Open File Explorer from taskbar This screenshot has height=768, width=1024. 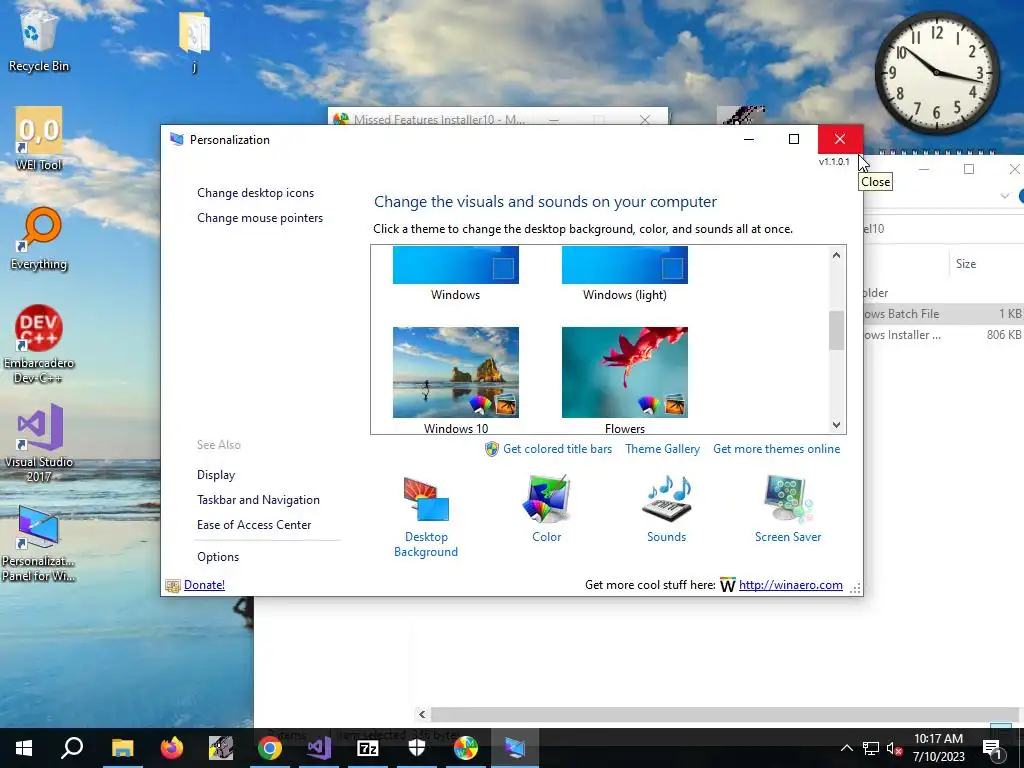click(122, 748)
